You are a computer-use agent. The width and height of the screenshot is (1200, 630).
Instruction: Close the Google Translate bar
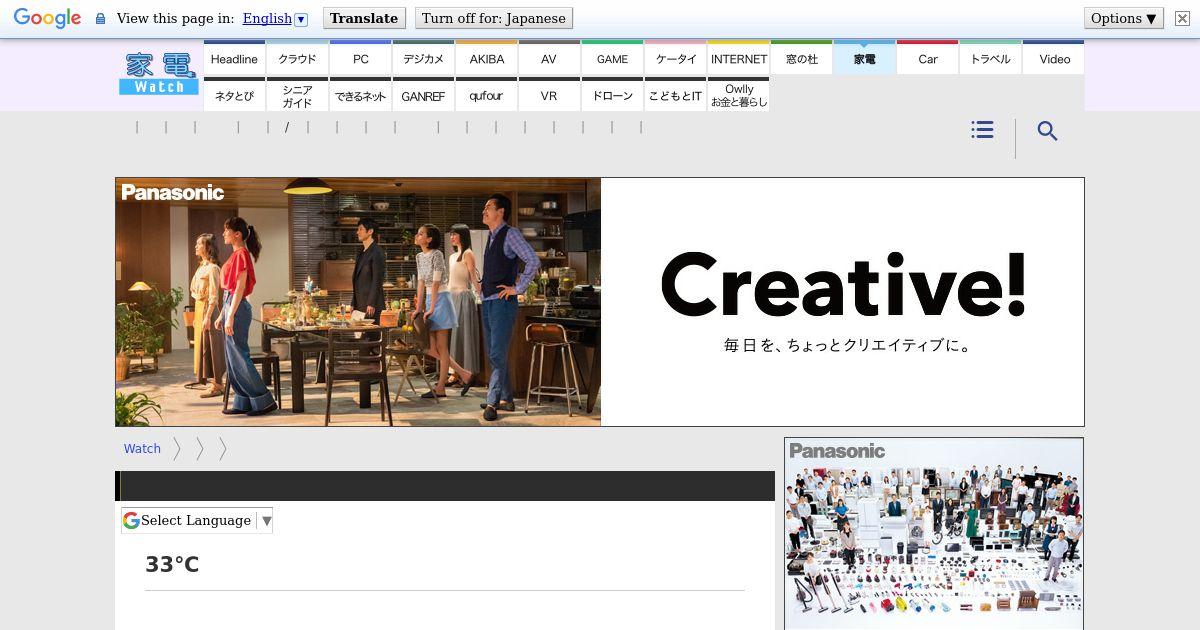pos(1182,18)
